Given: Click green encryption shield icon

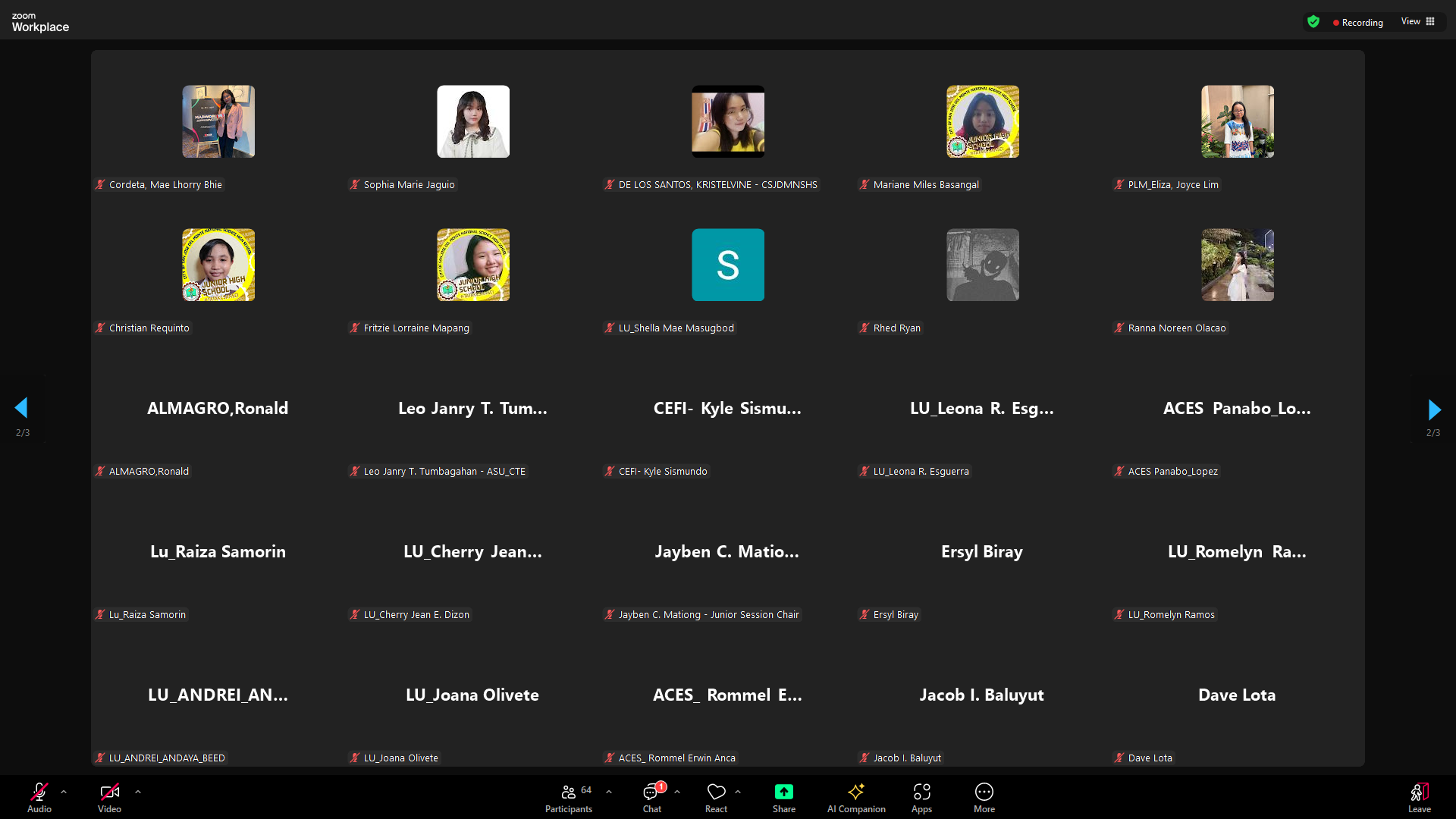Looking at the screenshot, I should 1313,22.
